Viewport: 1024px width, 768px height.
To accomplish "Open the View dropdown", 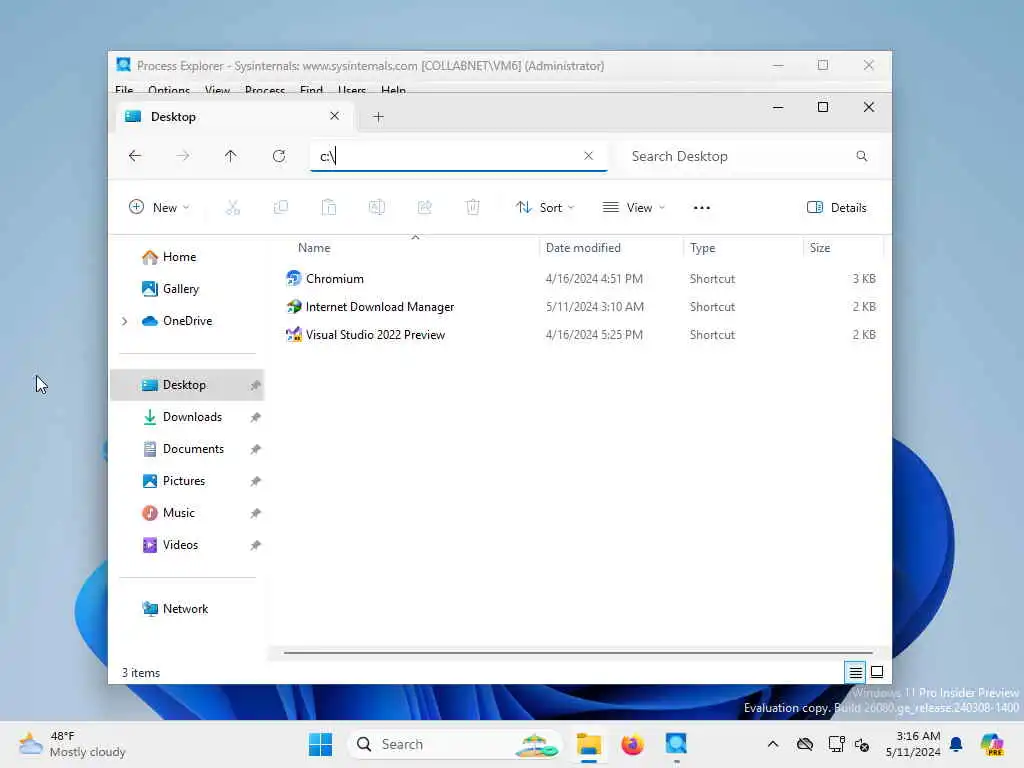I will (633, 208).
